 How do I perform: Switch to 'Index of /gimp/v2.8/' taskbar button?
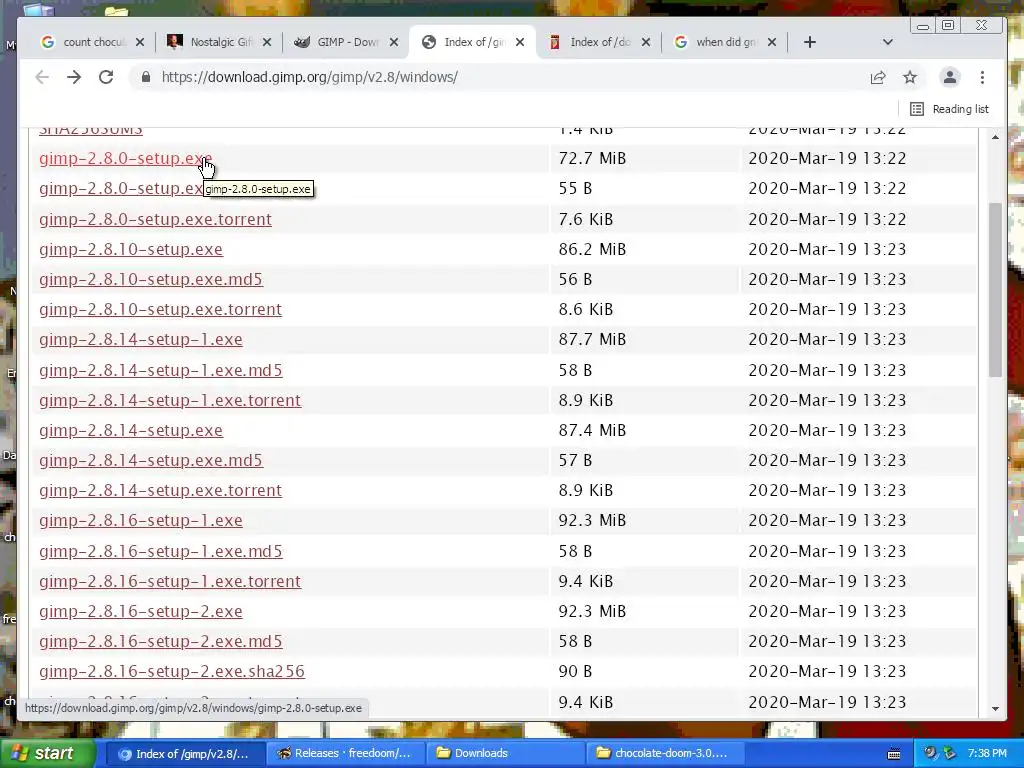click(x=185, y=754)
